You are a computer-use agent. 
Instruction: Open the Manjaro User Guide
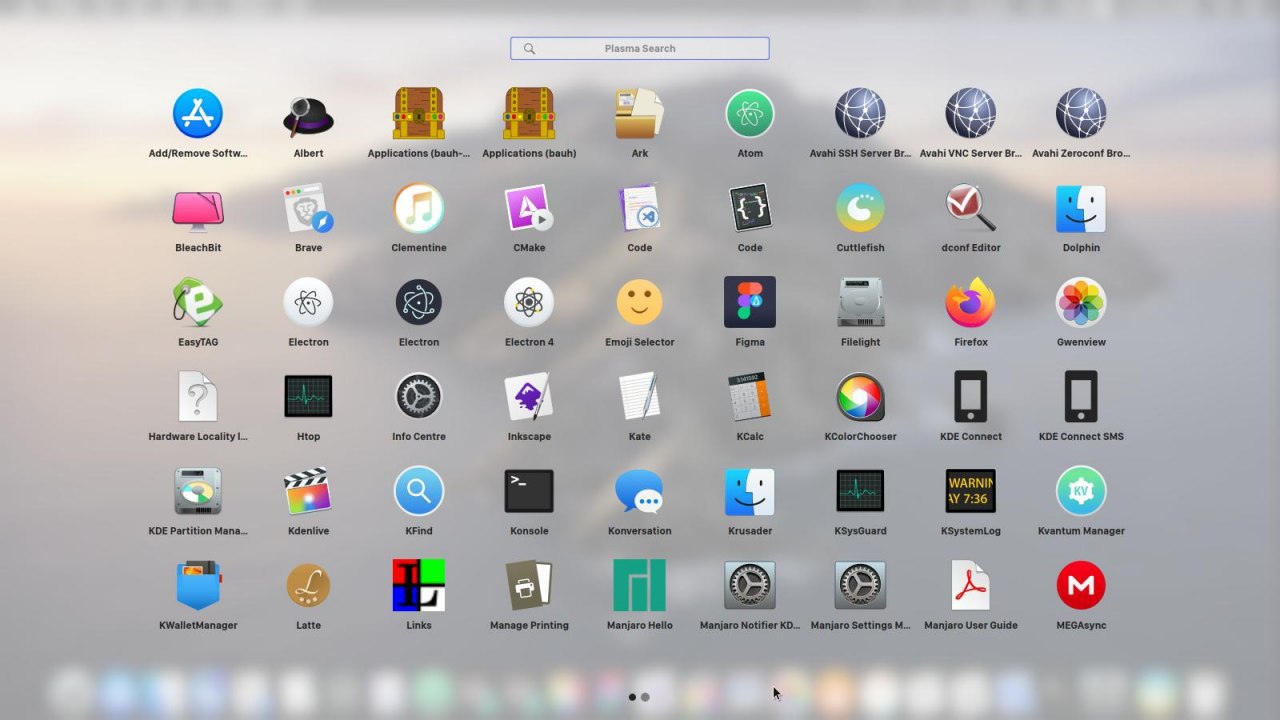970,585
